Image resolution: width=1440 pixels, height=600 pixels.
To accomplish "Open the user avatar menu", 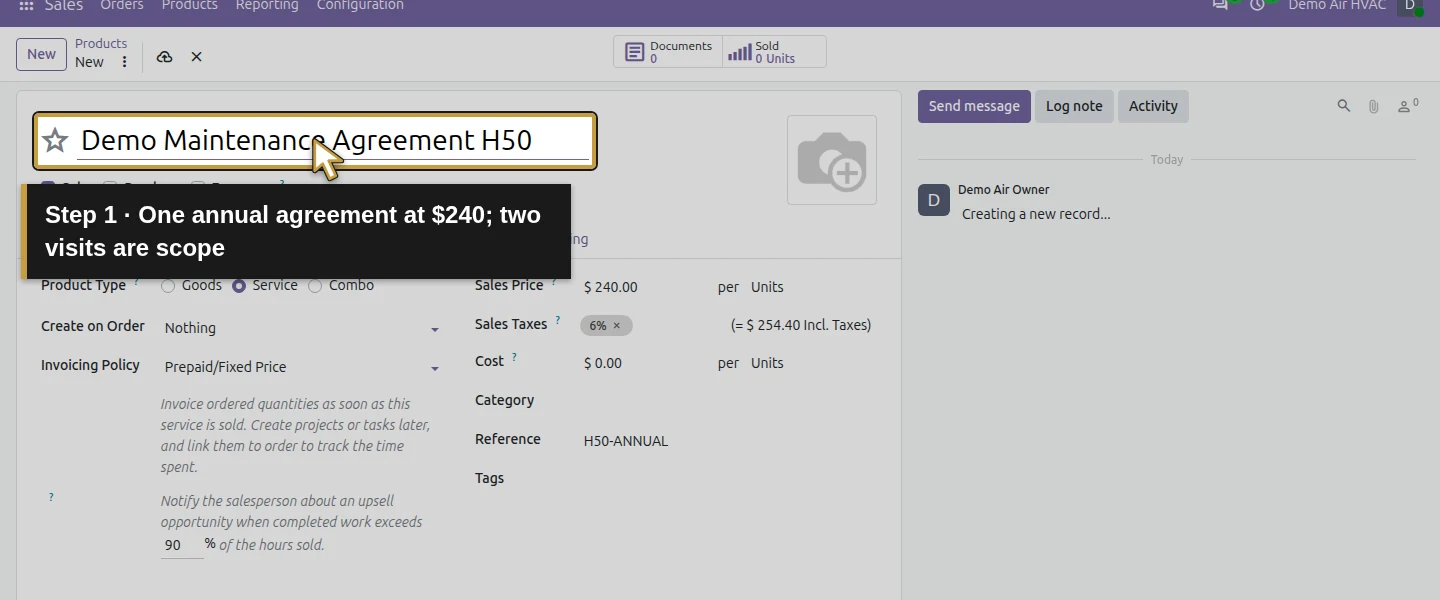I will click(x=1410, y=6).
